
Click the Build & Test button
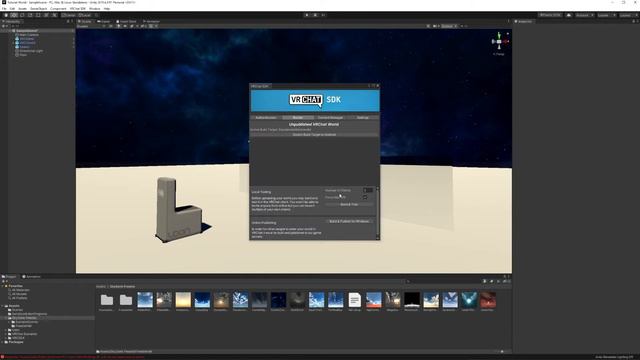point(349,204)
